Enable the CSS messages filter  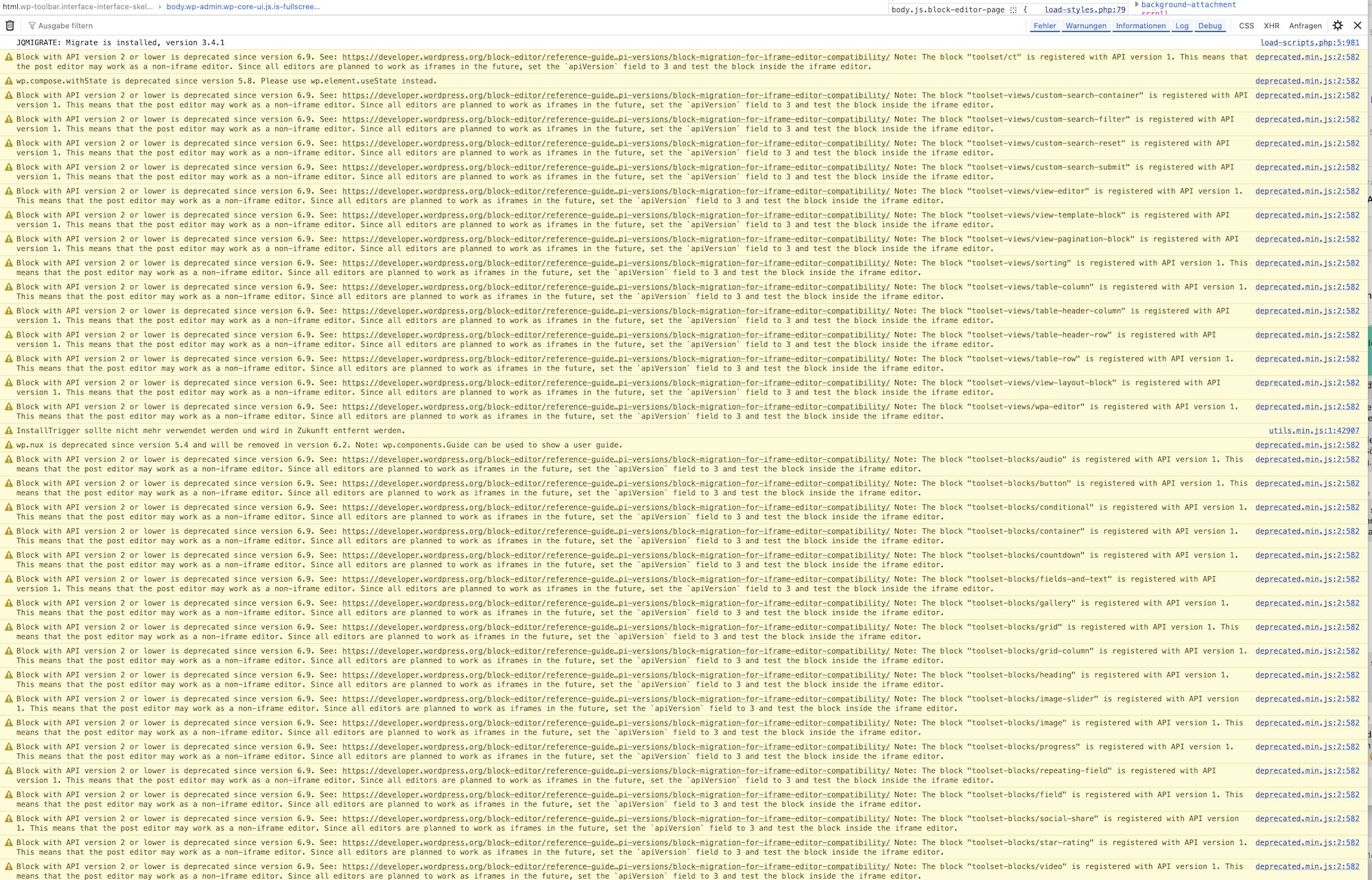click(1246, 26)
